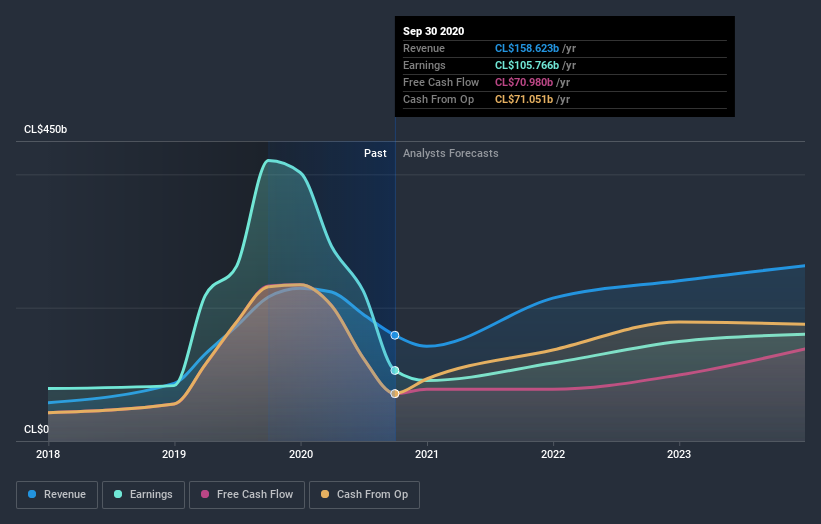Viewport: 821px width, 524px height.
Task: Click the teal Earnings data point marker
Action: pos(395,371)
